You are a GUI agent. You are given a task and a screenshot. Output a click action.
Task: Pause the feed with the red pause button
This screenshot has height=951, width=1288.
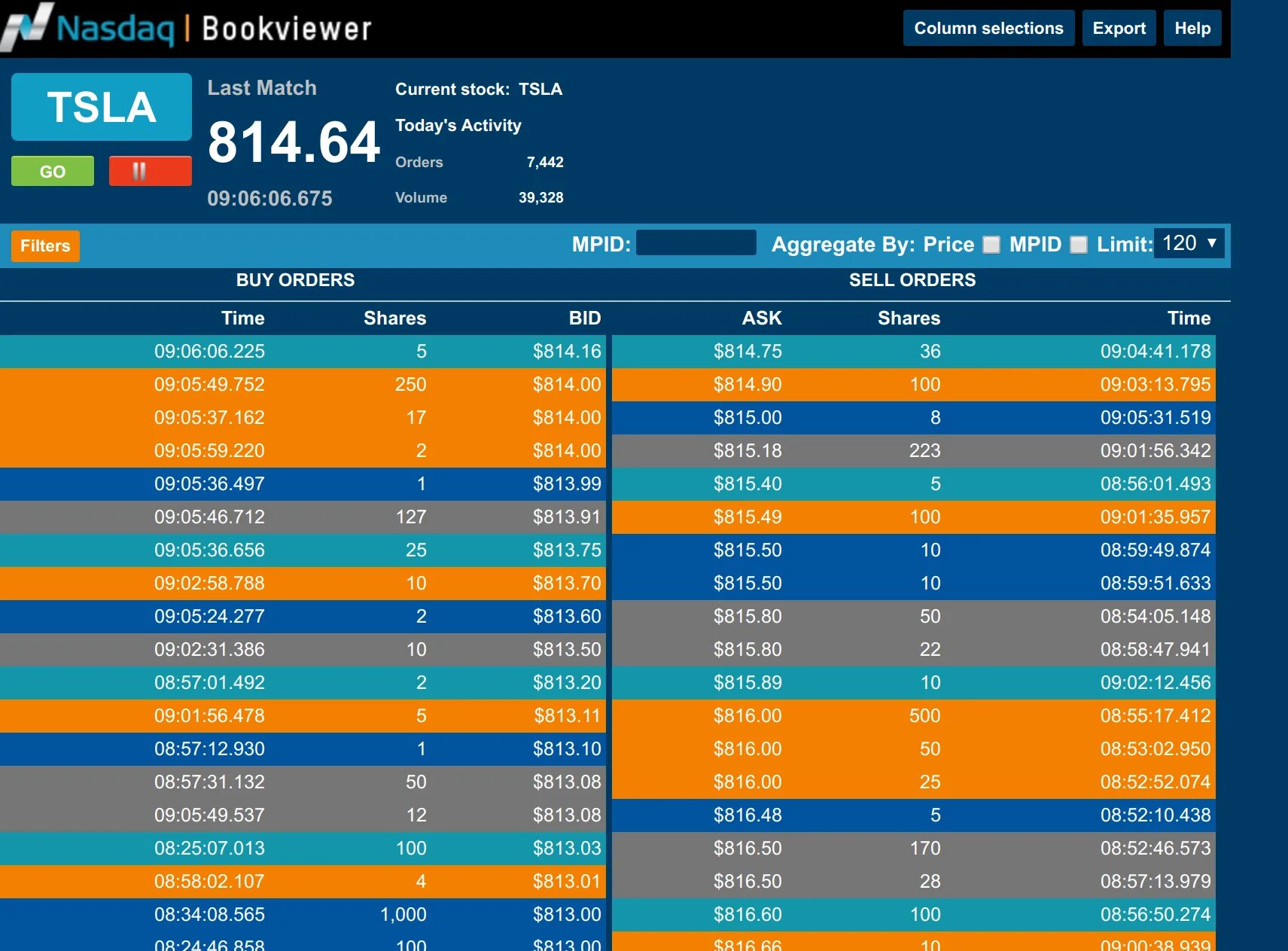pyautogui.click(x=150, y=171)
